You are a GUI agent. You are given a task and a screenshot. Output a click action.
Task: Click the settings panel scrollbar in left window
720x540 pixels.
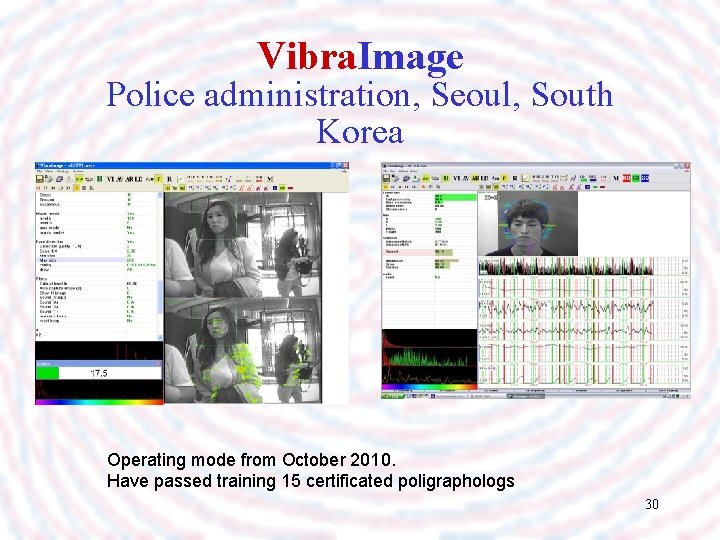[160, 266]
